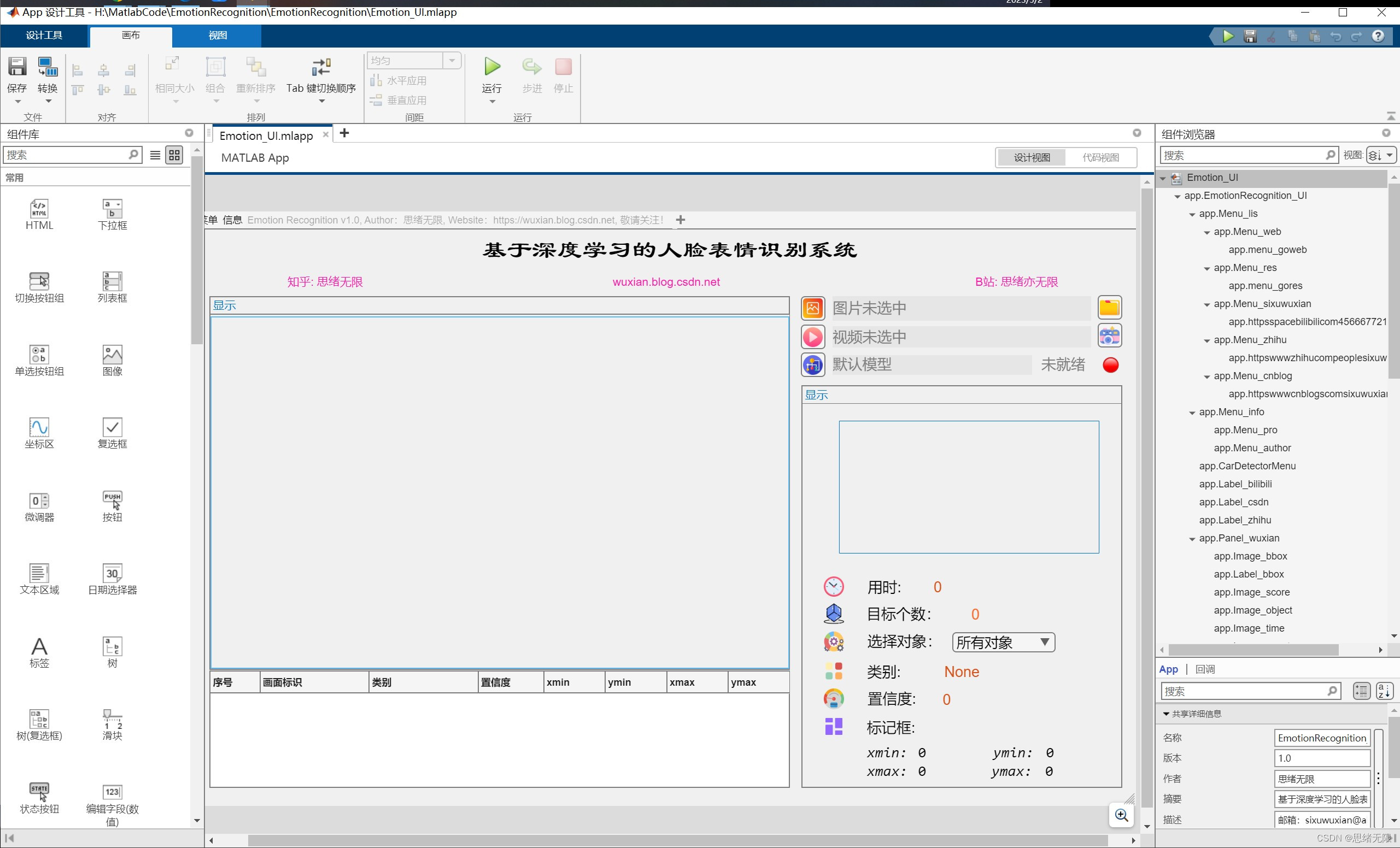Click the Tab key order icon

click(321, 68)
